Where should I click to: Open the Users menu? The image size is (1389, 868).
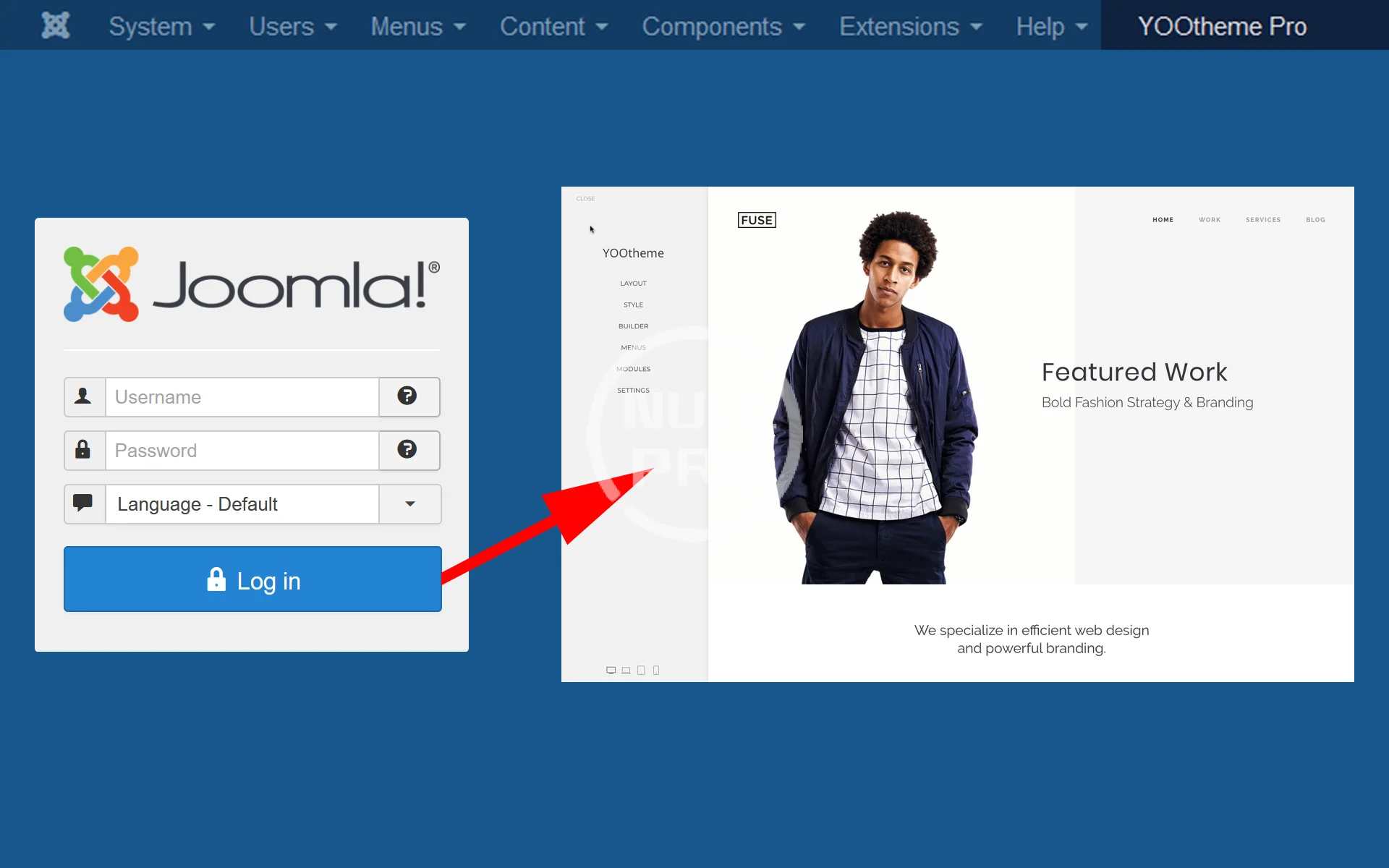click(293, 26)
